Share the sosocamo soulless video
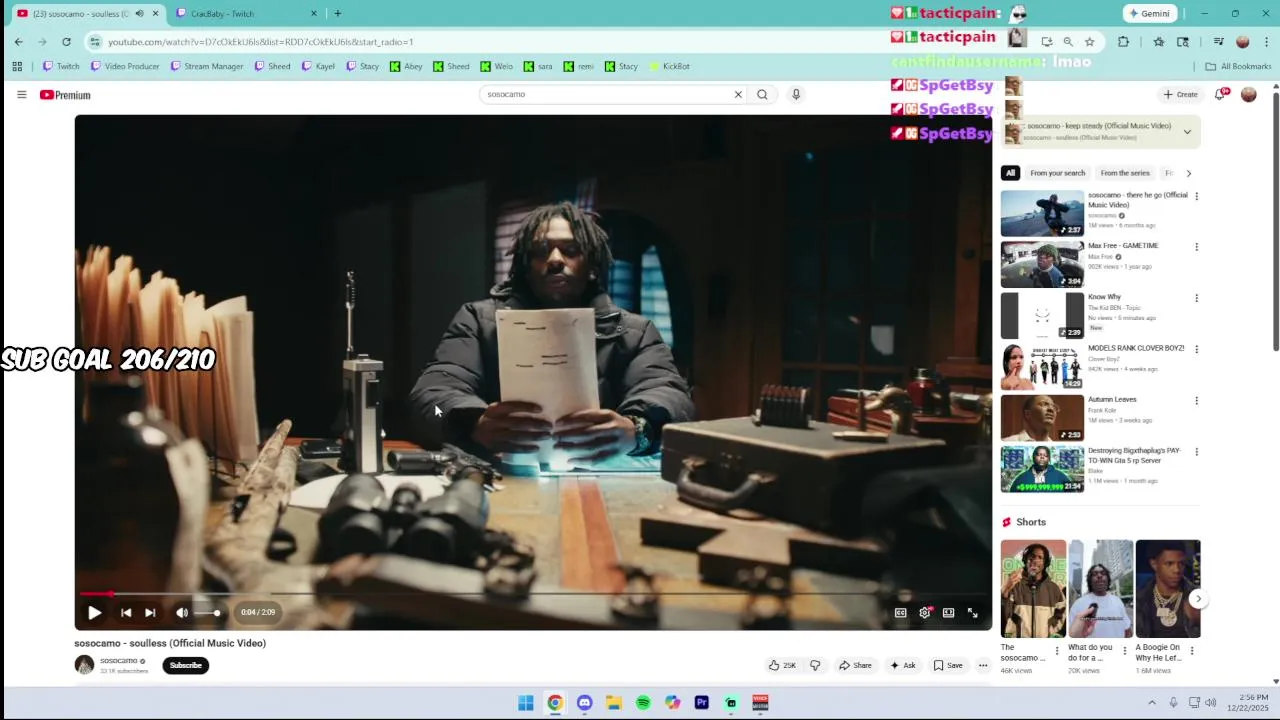This screenshot has height=720, width=1280. coord(855,665)
